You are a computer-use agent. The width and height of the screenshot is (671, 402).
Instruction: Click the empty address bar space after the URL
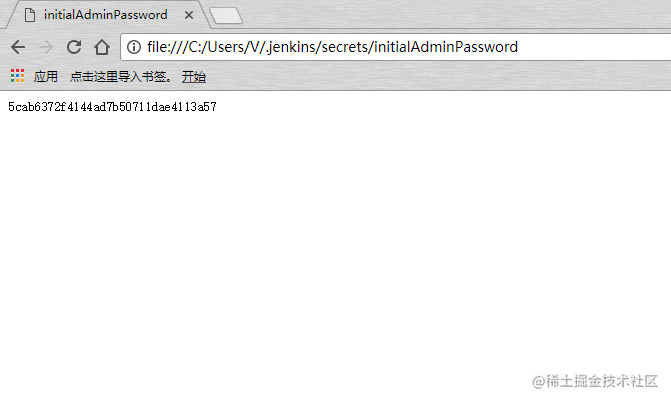click(595, 47)
